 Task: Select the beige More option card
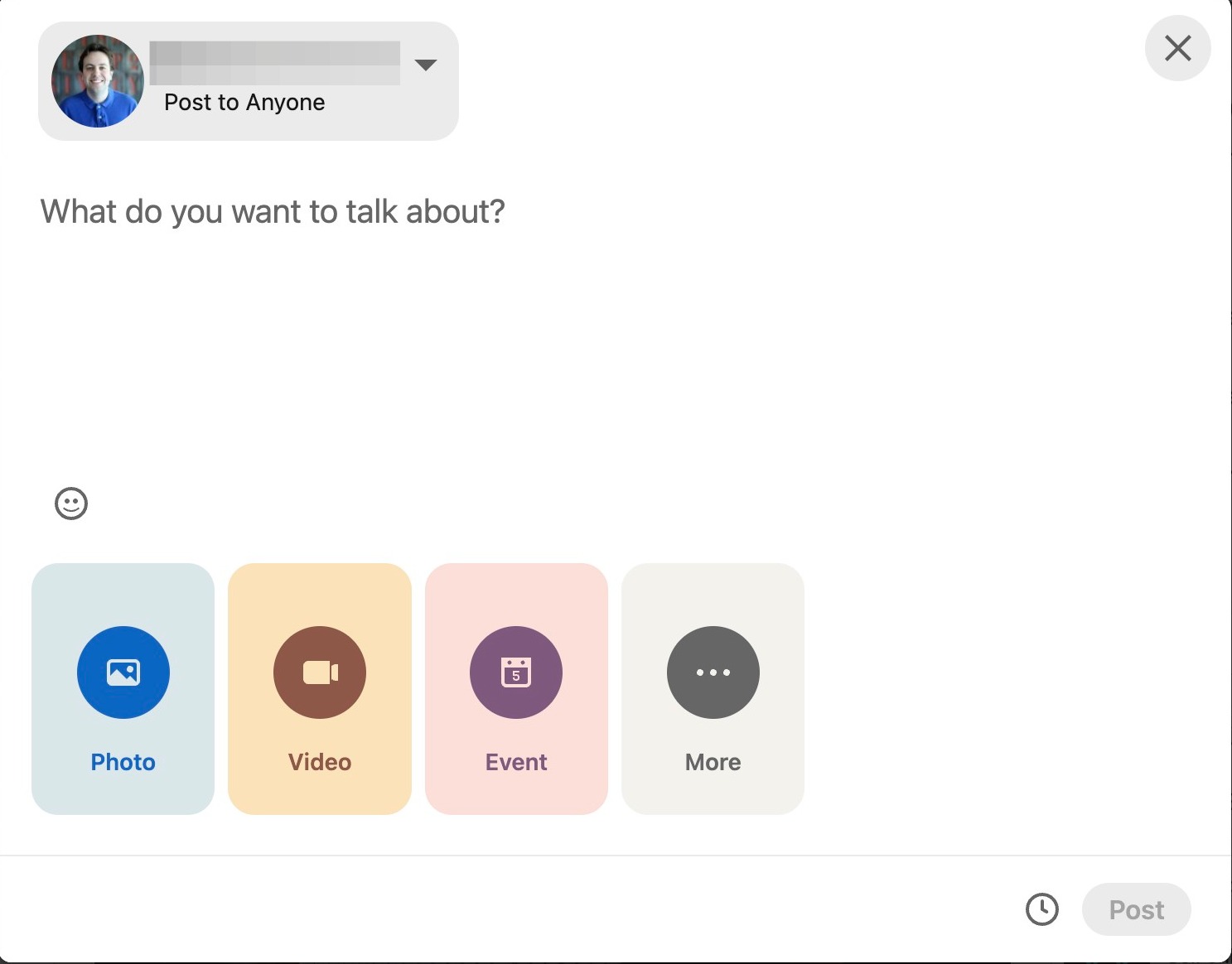pos(713,596)
